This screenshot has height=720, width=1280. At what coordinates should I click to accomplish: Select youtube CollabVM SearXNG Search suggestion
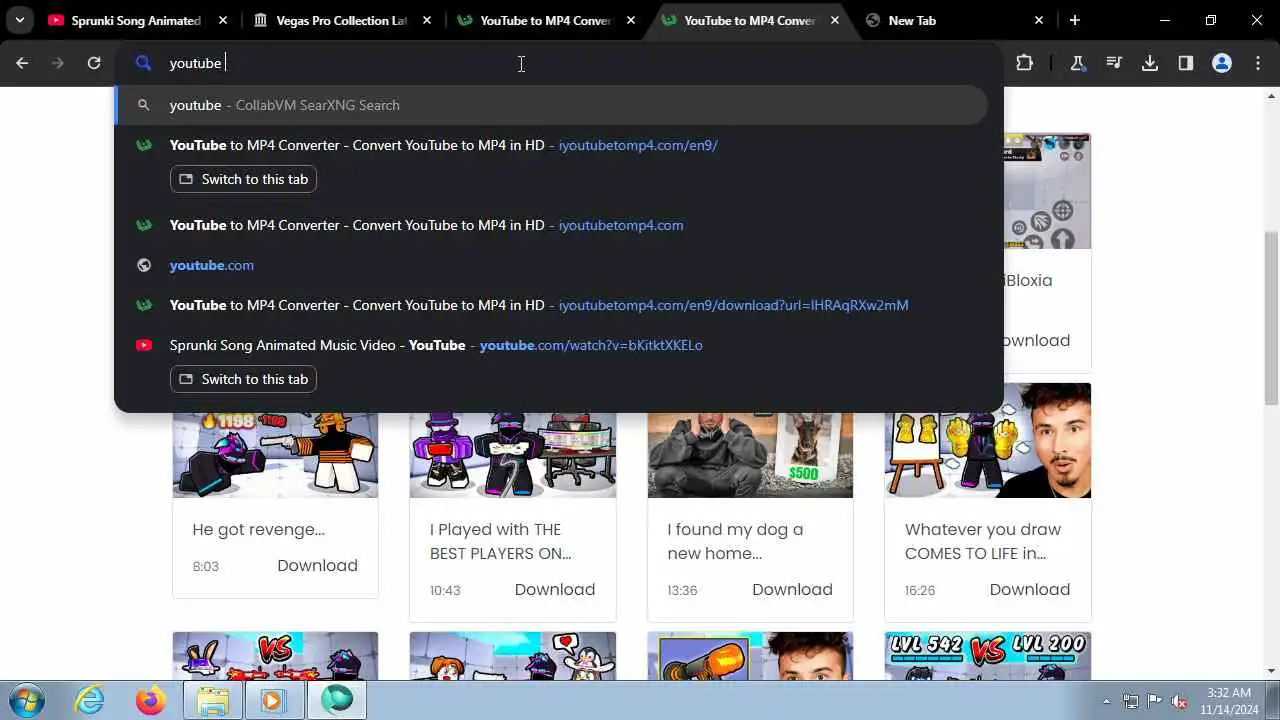552,105
